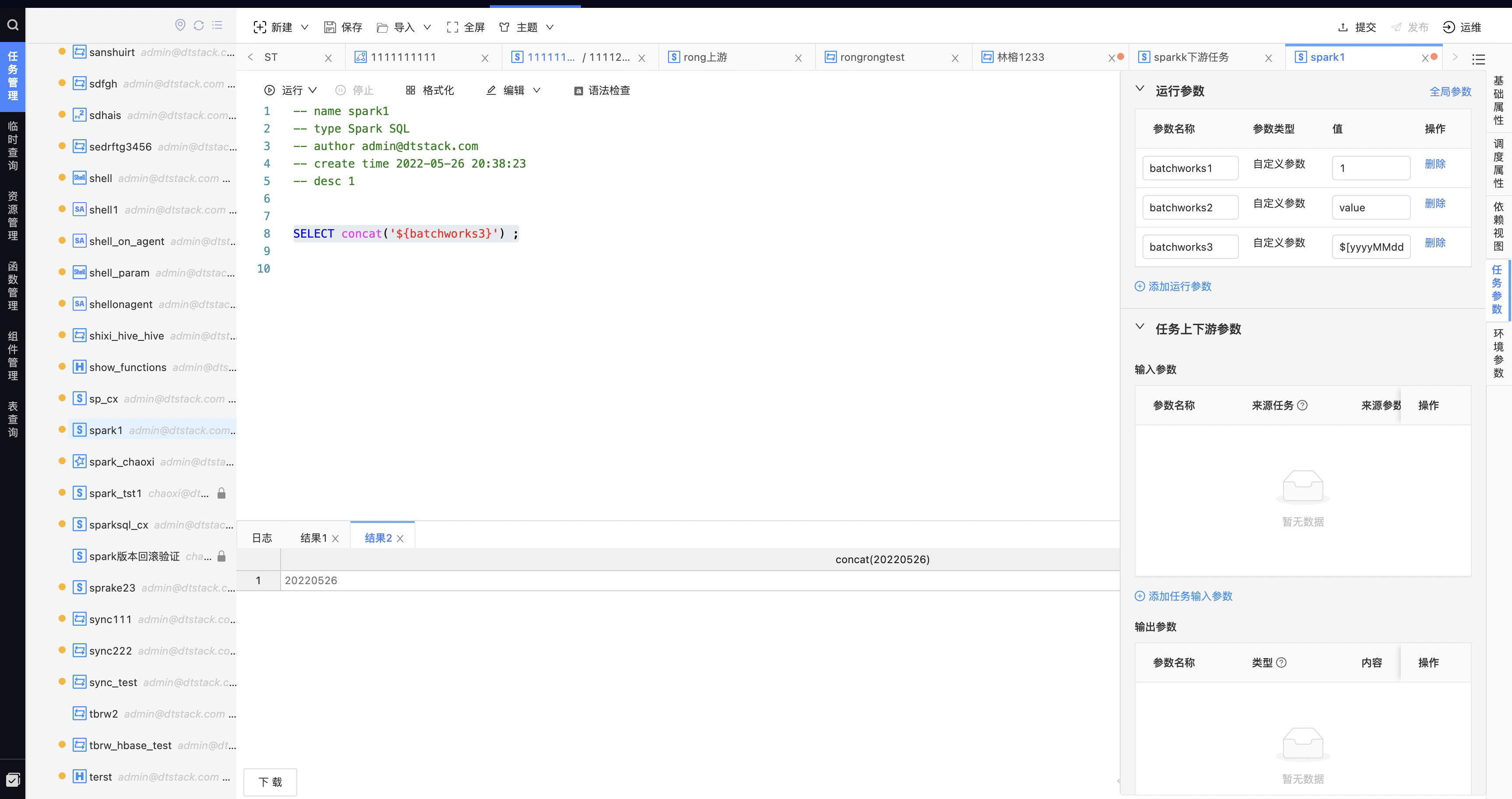Delete the batchworks3 parameter
Image resolution: width=1512 pixels, height=799 pixels.
pos(1435,242)
